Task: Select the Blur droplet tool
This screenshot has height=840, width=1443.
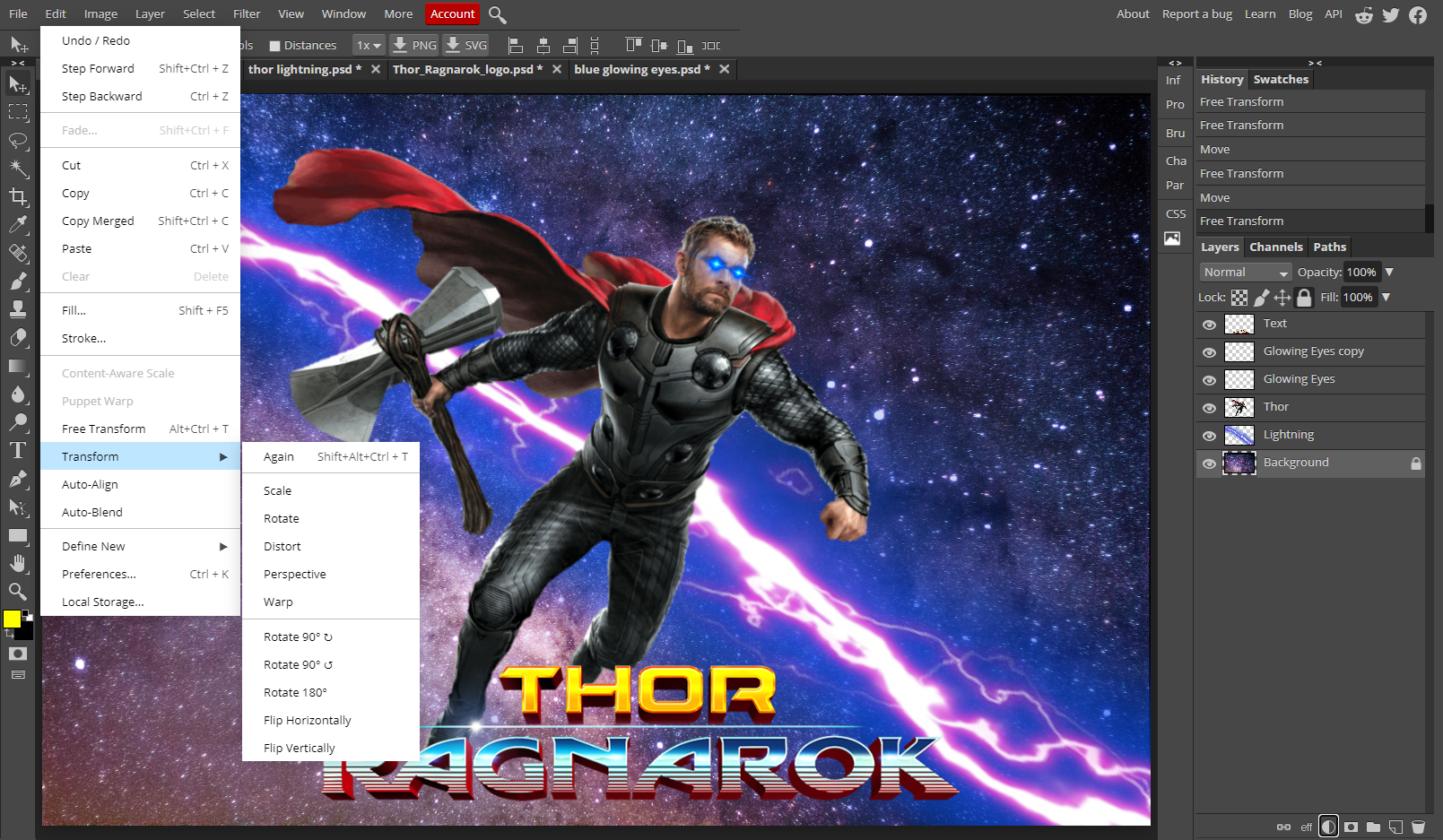Action: (x=18, y=394)
